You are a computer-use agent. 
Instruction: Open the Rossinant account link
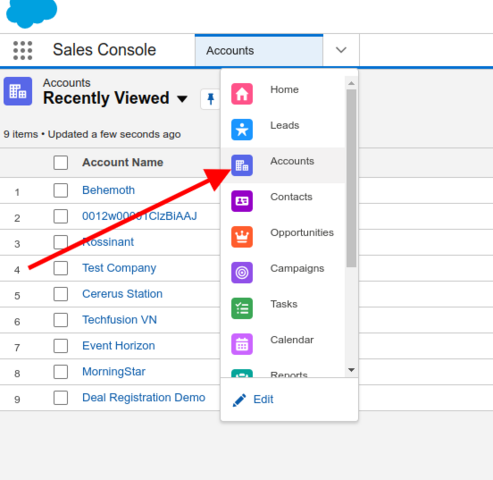tap(108, 242)
